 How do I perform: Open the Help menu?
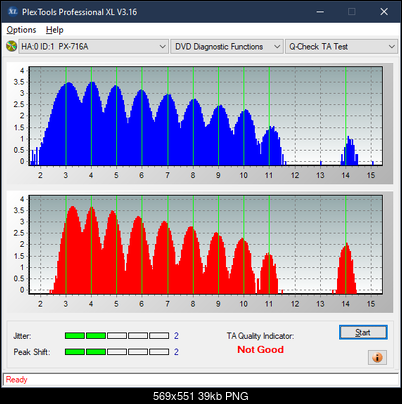click(54, 30)
